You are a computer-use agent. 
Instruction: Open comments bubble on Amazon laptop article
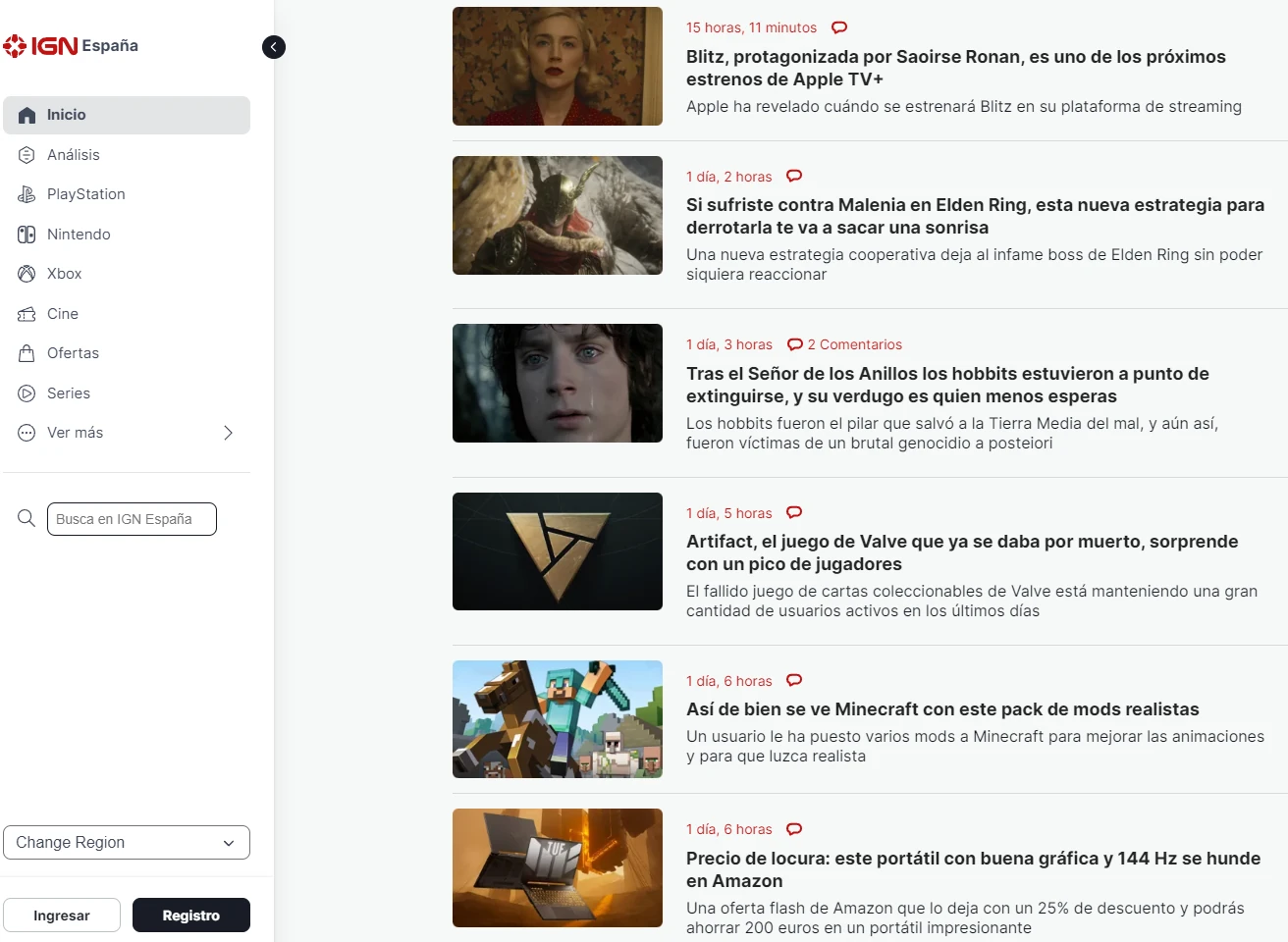[794, 829]
